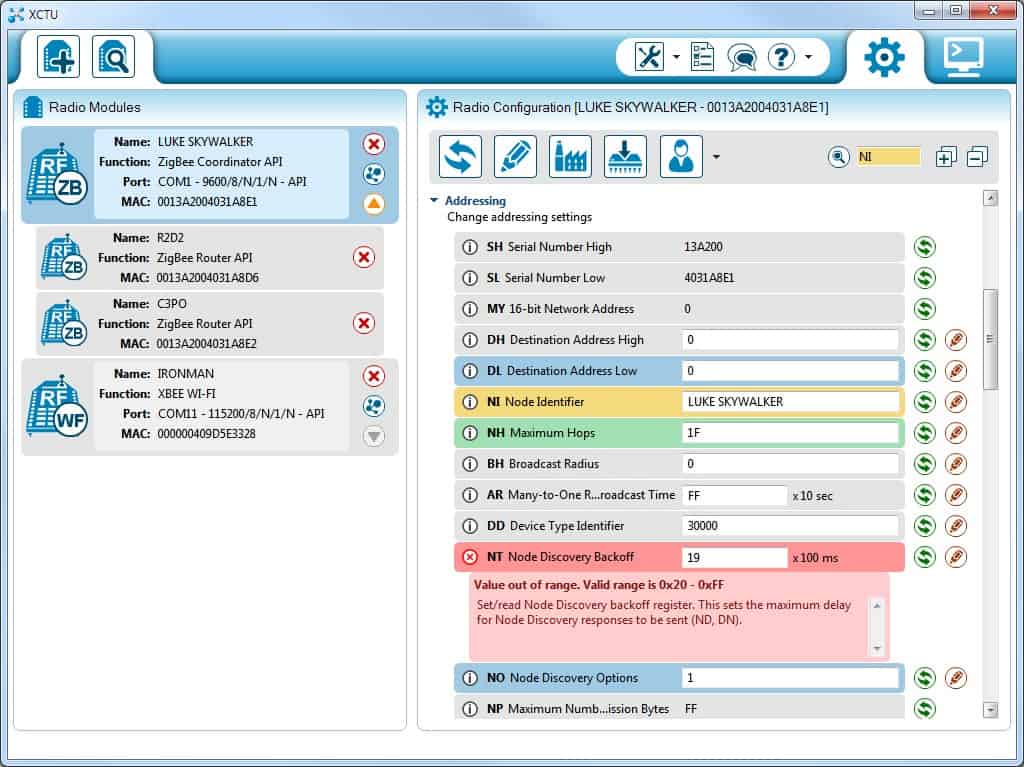
Task: Click NH Maximum Hops field
Action: [790, 432]
